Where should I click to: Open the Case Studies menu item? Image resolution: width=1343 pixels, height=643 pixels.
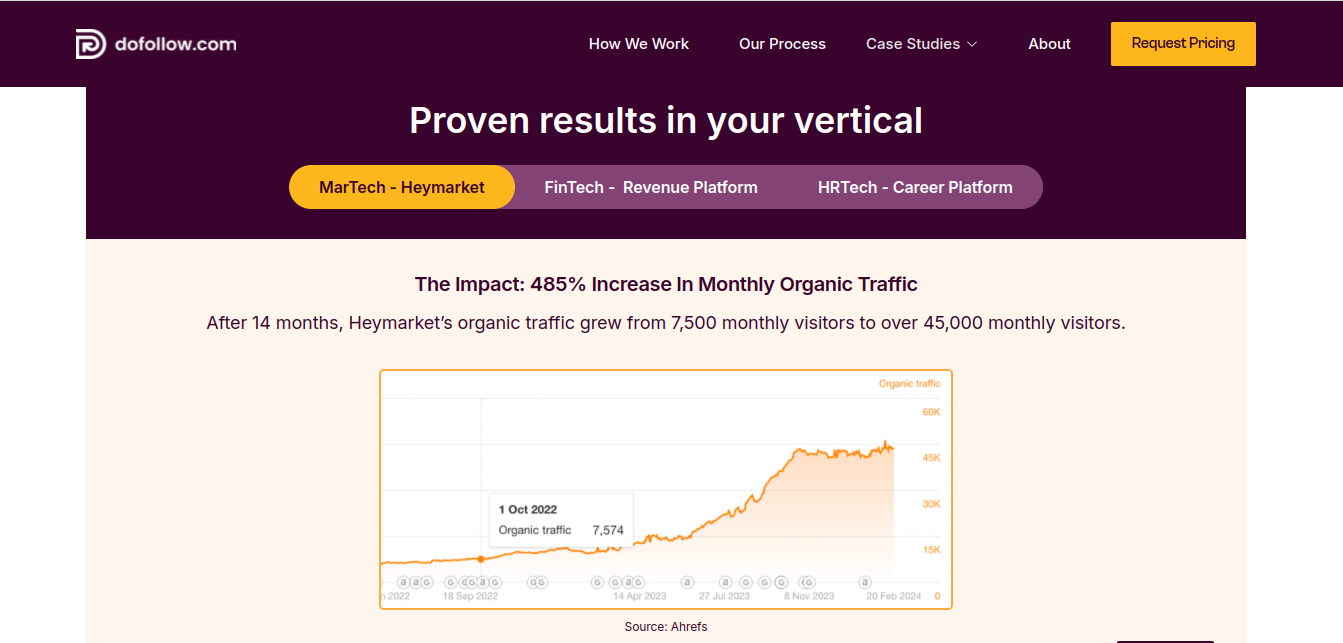(x=912, y=44)
